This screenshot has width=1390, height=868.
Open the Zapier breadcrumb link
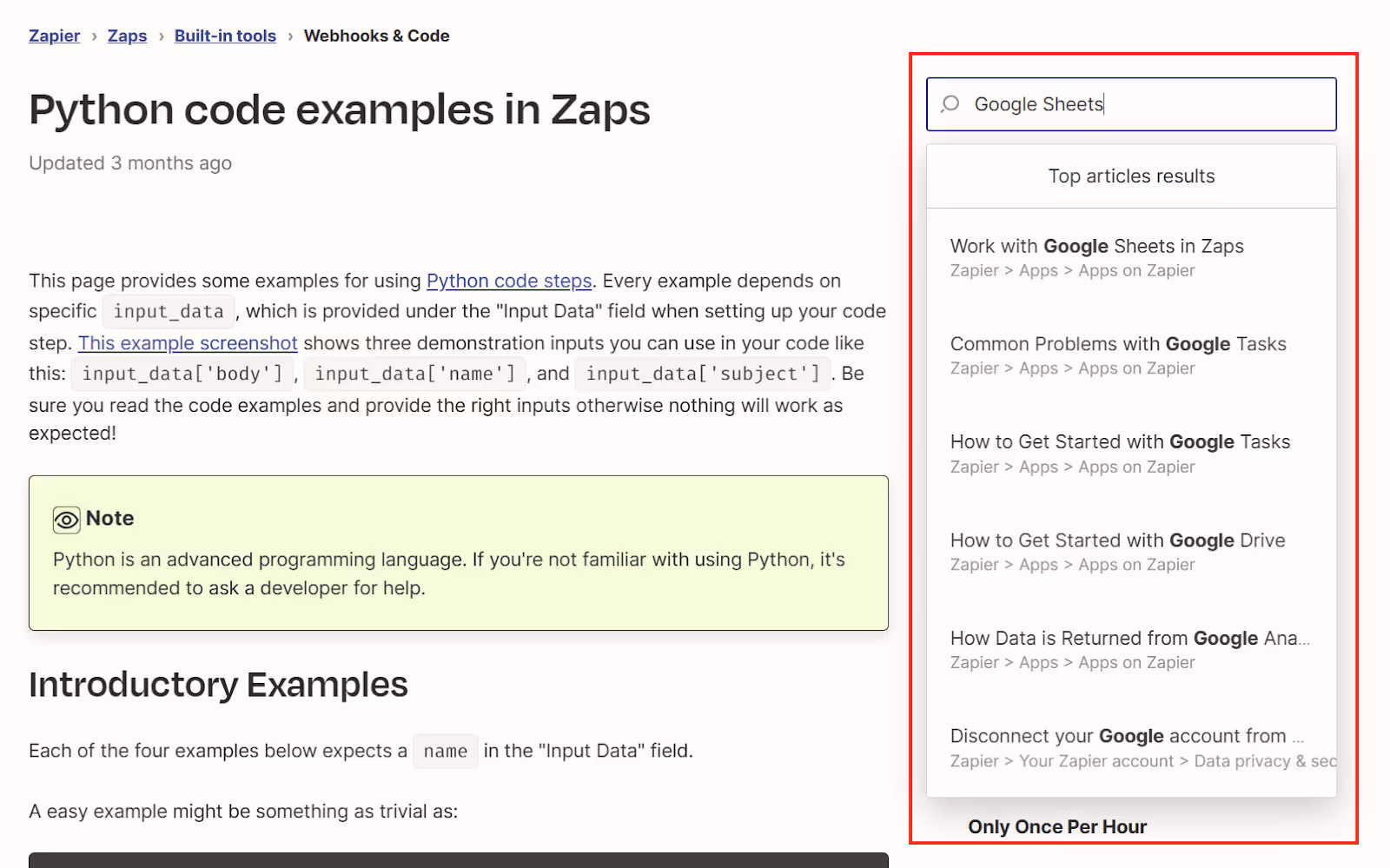[x=54, y=36]
